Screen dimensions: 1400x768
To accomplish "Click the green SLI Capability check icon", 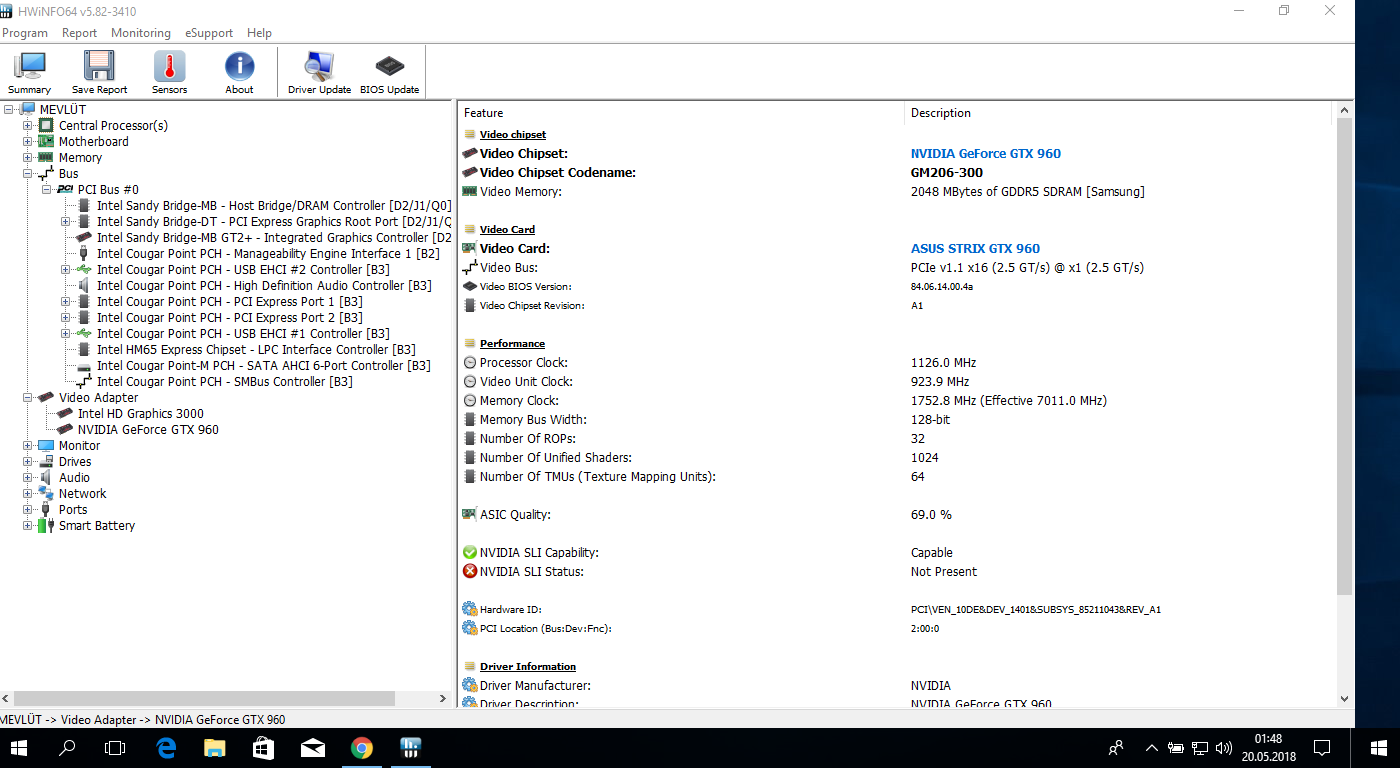I will coord(470,552).
